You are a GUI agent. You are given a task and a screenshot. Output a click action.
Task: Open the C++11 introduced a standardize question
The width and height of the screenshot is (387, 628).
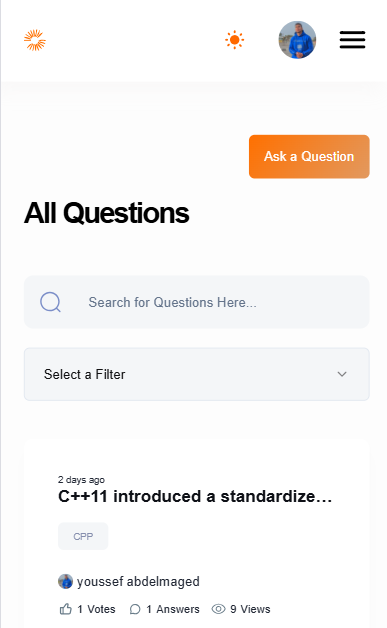195,496
